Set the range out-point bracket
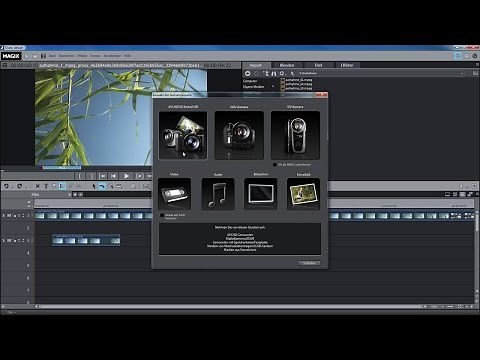Viewport: 480px width, 360px height. point(91,176)
